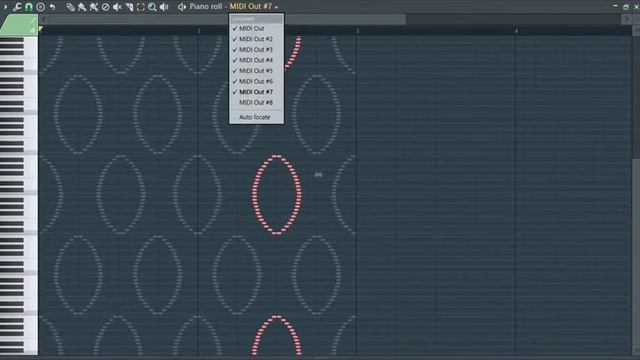Select MIDI Out #4 from menu
Image resolution: width=640 pixels, height=360 pixels.
256,60
